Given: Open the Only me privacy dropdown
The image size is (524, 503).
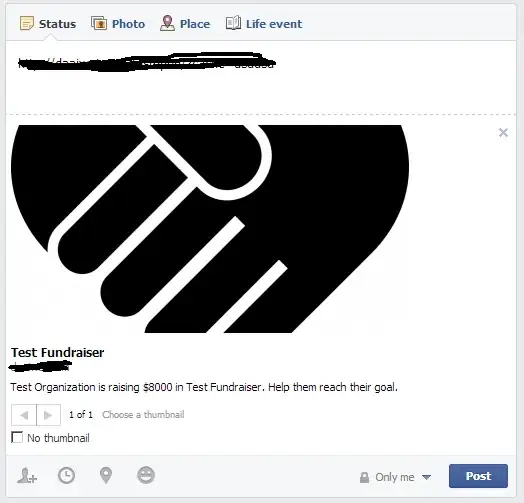Looking at the screenshot, I should pyautogui.click(x=395, y=477).
